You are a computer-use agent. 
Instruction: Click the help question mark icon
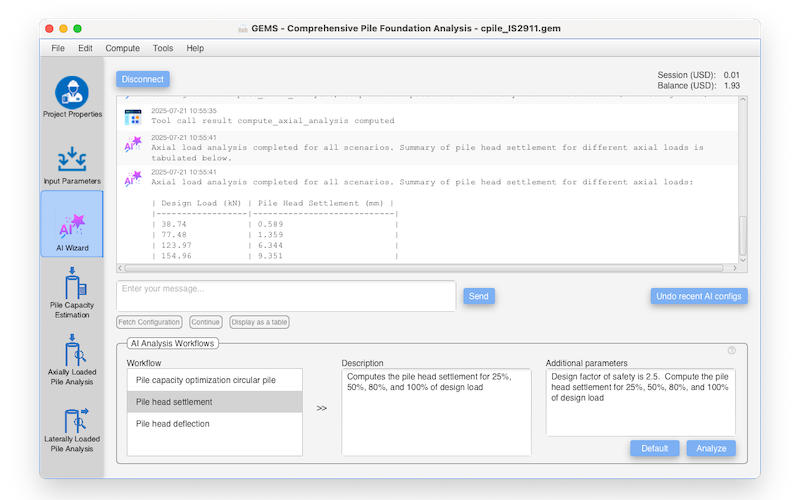point(732,351)
